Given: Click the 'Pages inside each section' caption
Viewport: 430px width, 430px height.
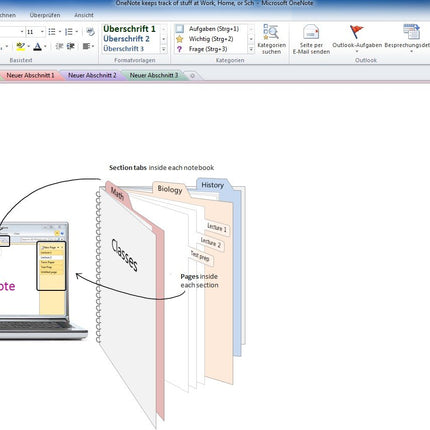Looking at the screenshot, I should tap(199, 281).
